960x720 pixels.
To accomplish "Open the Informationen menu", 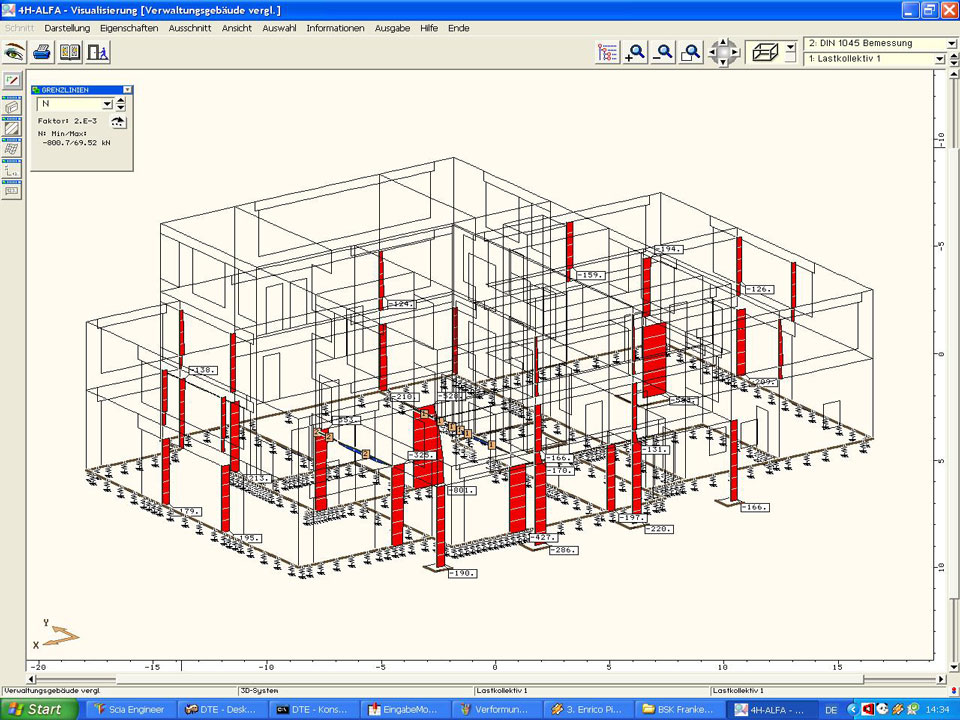I will coord(335,28).
